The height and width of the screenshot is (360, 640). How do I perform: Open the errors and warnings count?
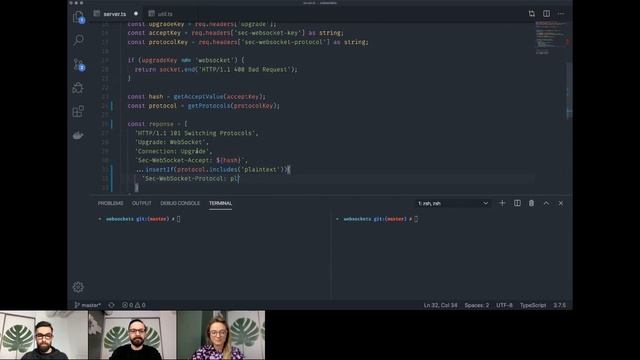(133, 305)
